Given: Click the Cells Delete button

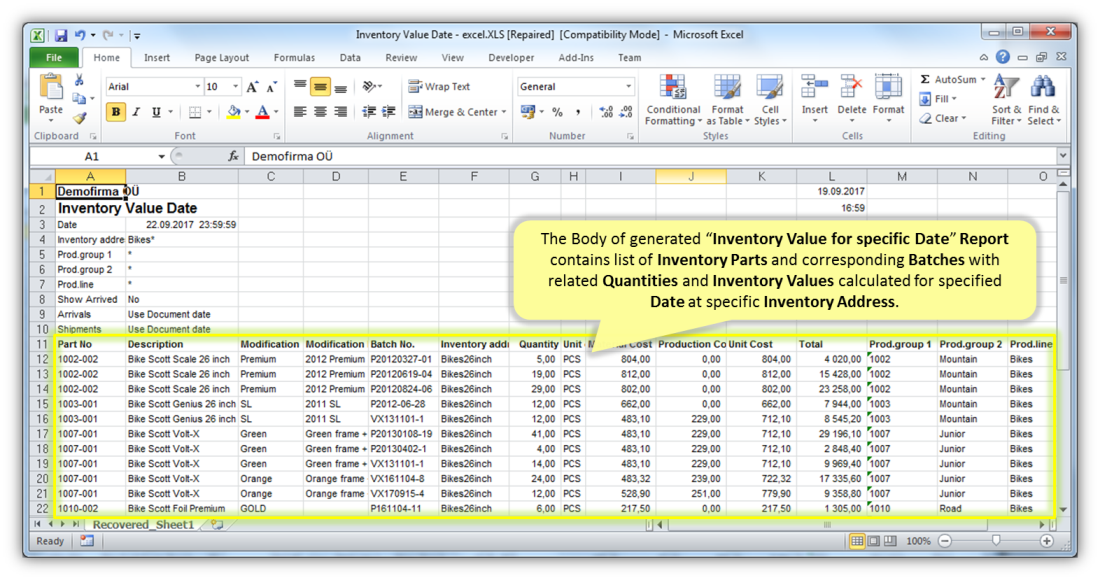Looking at the screenshot, I should [852, 100].
